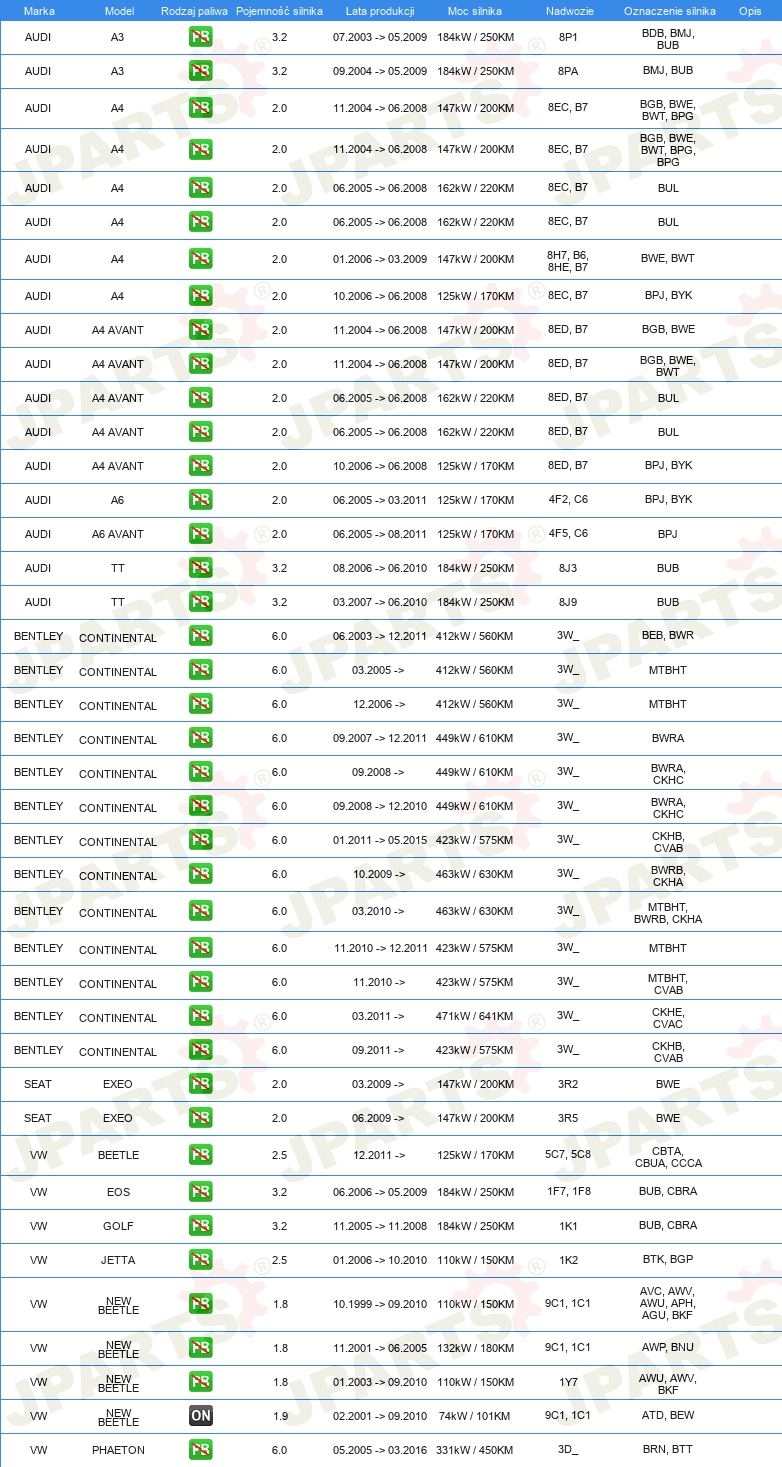This screenshot has height=1467, width=782.
Task: Click the petrol icon for Audi A4 8EC 125kW
Action: [200, 296]
